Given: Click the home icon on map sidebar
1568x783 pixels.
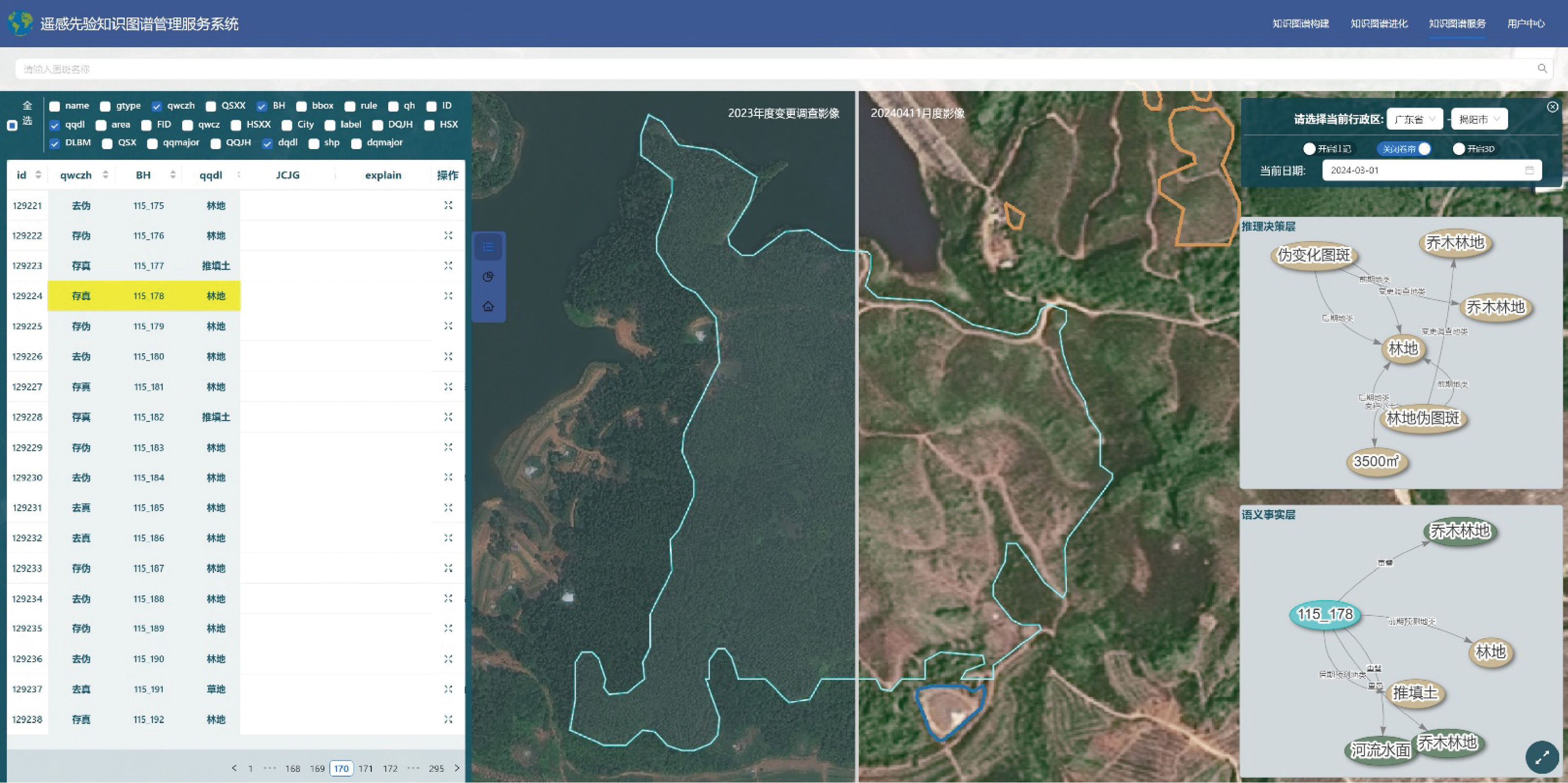Looking at the screenshot, I should click(488, 306).
